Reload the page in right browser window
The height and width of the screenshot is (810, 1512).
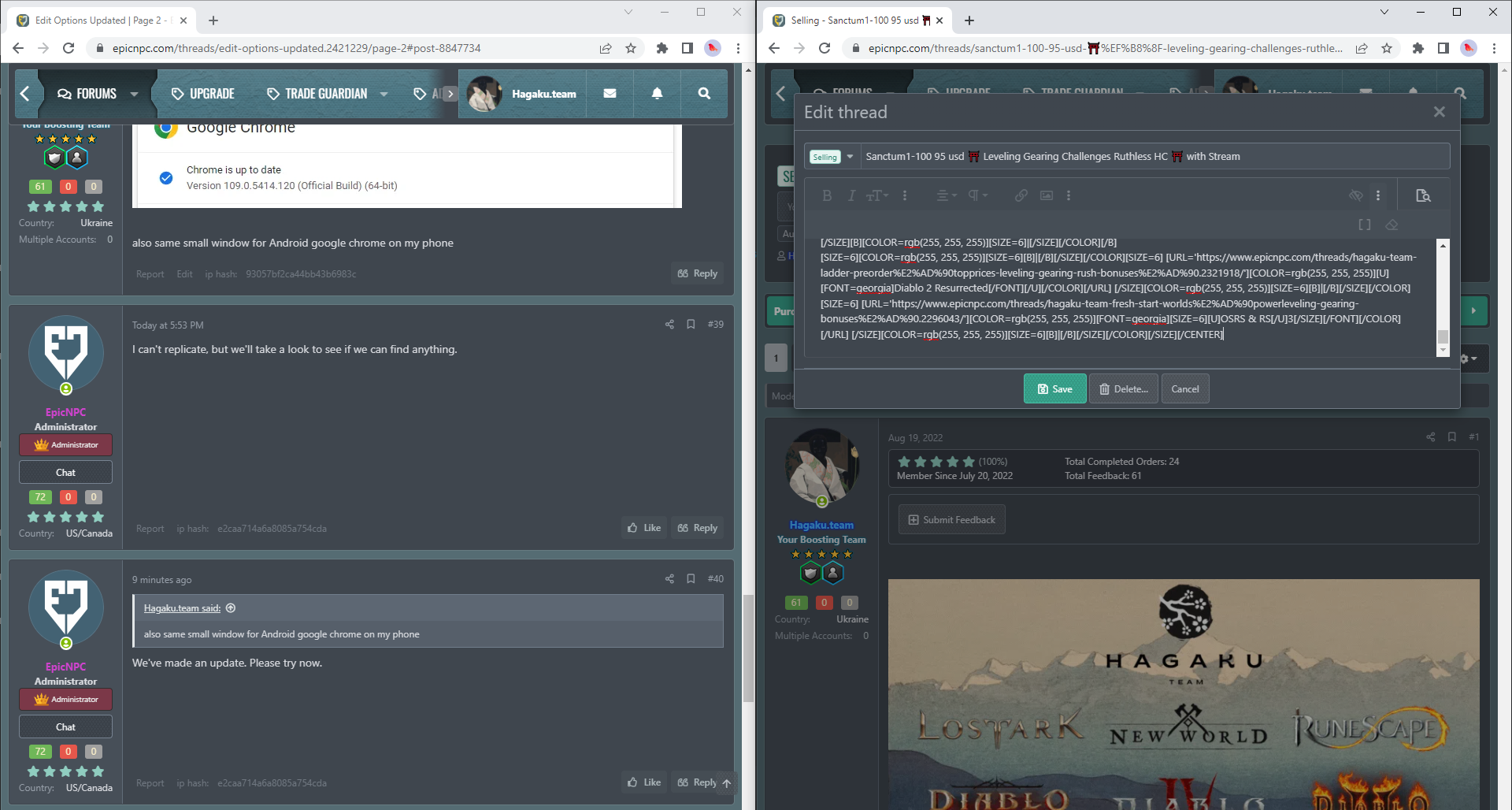[x=825, y=48]
